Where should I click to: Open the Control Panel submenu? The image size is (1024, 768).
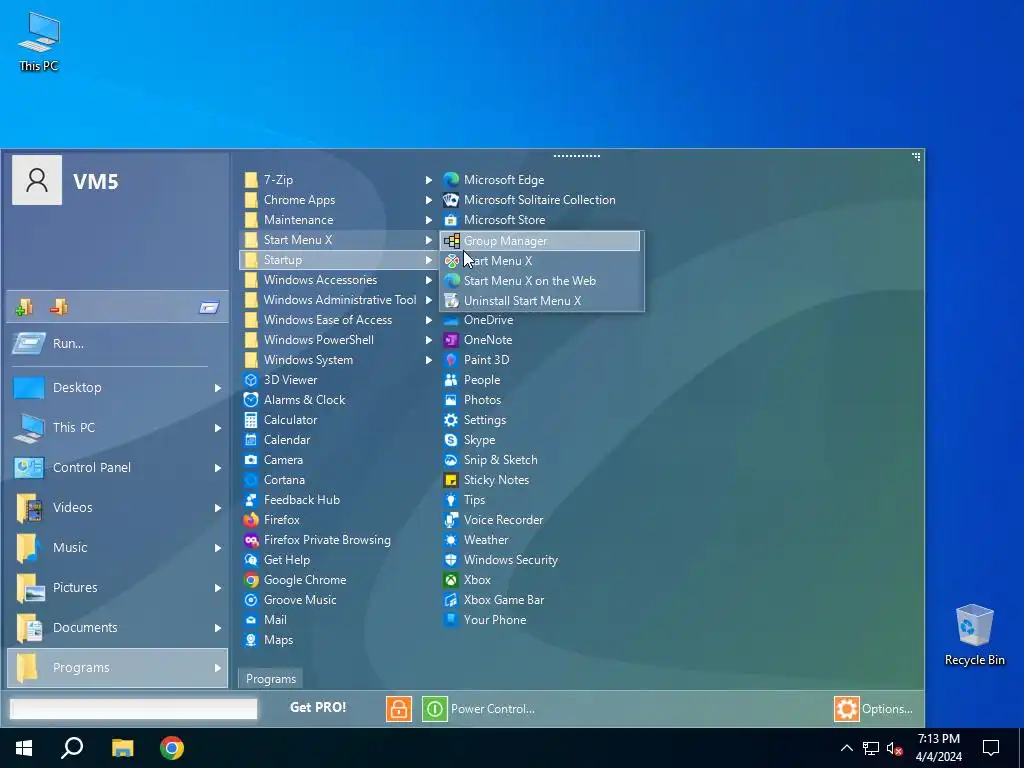pos(118,468)
